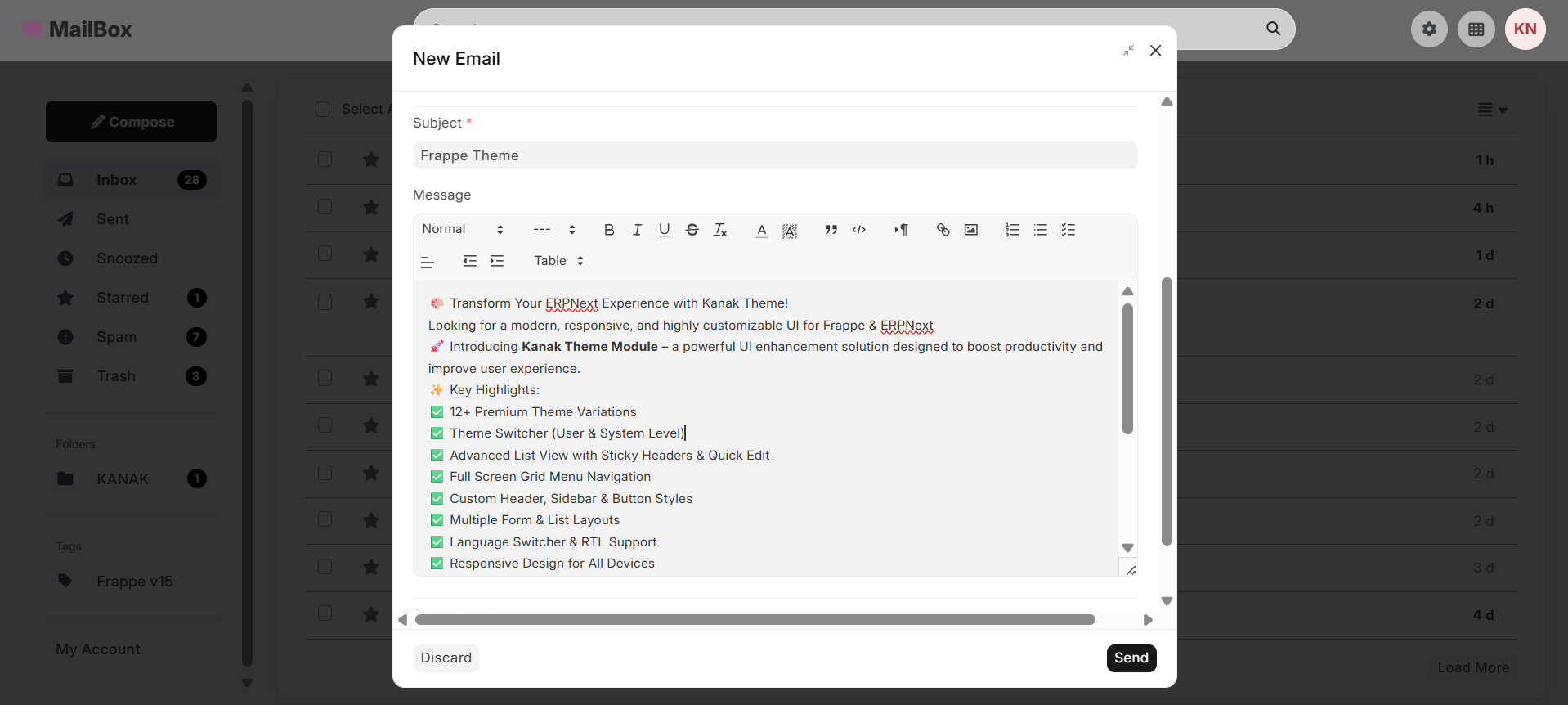The height and width of the screenshot is (705, 1568).
Task: Open the list view options dropdown
Action: tap(1492, 110)
